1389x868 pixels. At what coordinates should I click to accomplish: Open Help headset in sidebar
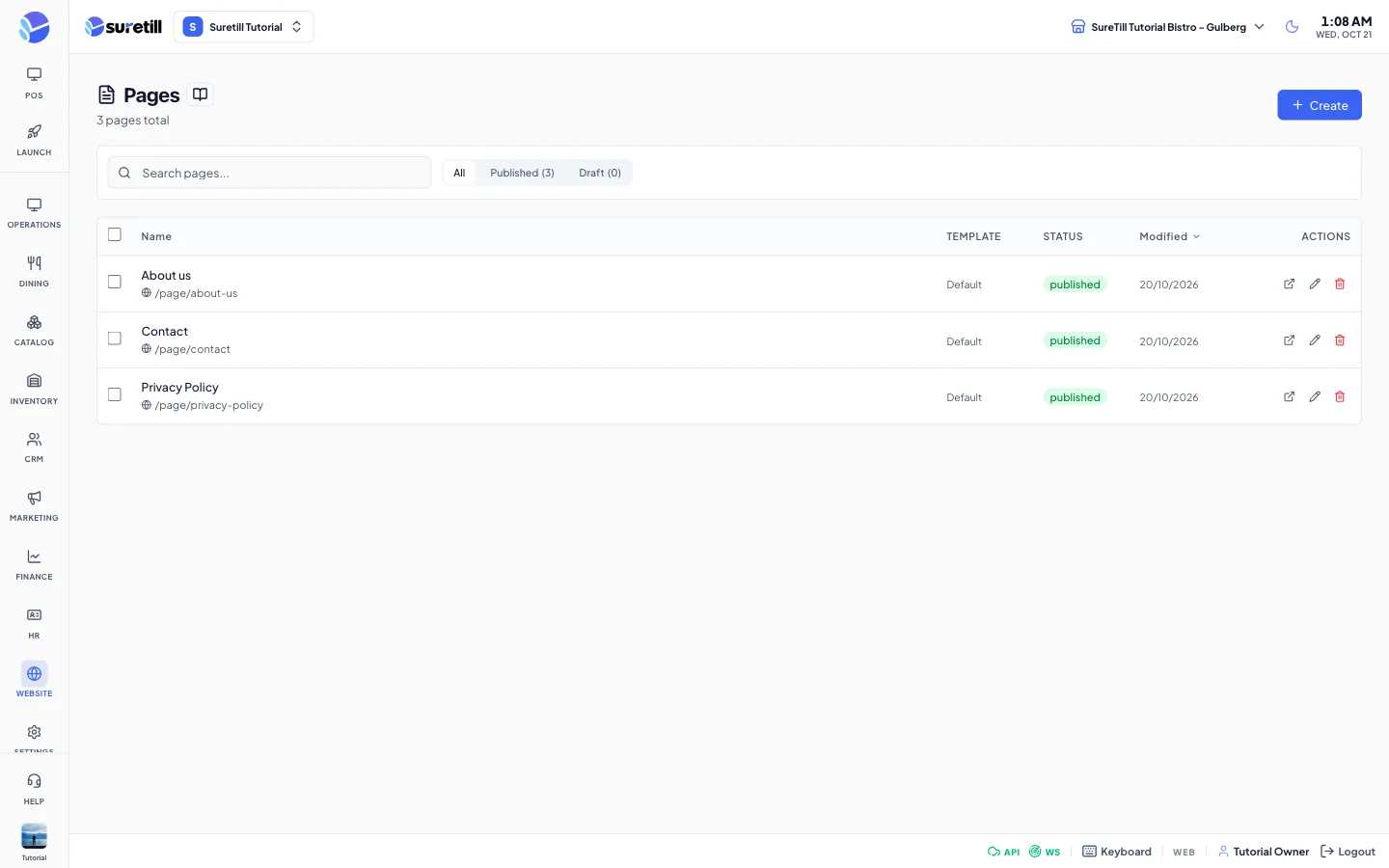34,789
